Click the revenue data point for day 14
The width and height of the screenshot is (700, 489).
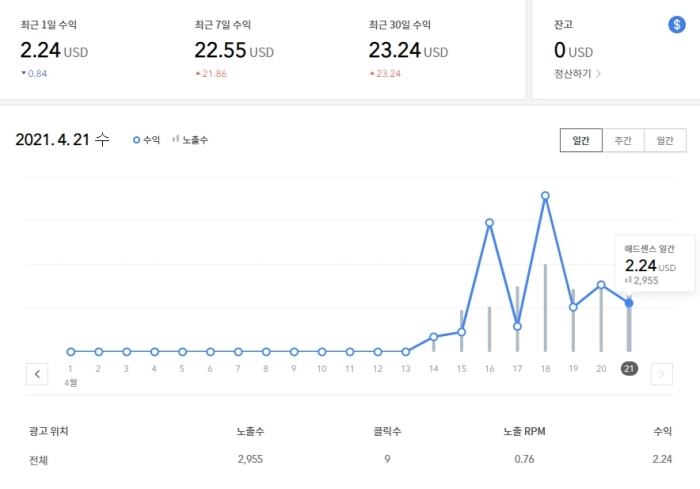433,337
